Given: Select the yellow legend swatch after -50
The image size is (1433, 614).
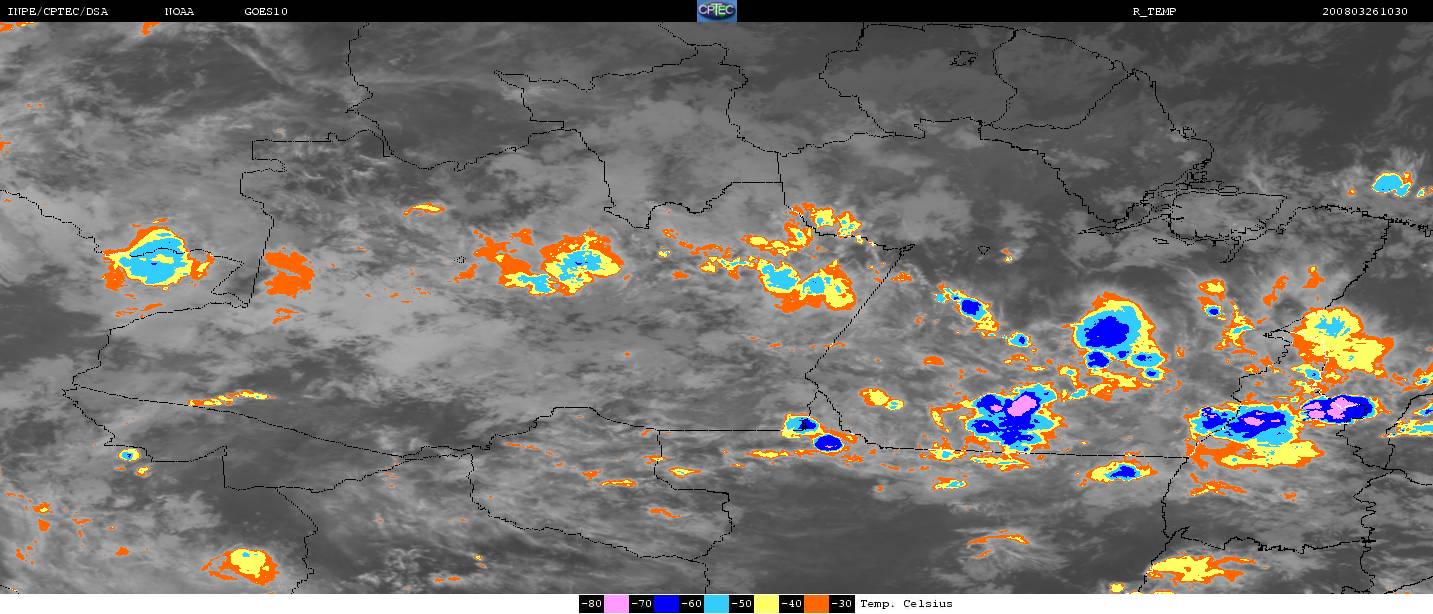Looking at the screenshot, I should [x=766, y=603].
